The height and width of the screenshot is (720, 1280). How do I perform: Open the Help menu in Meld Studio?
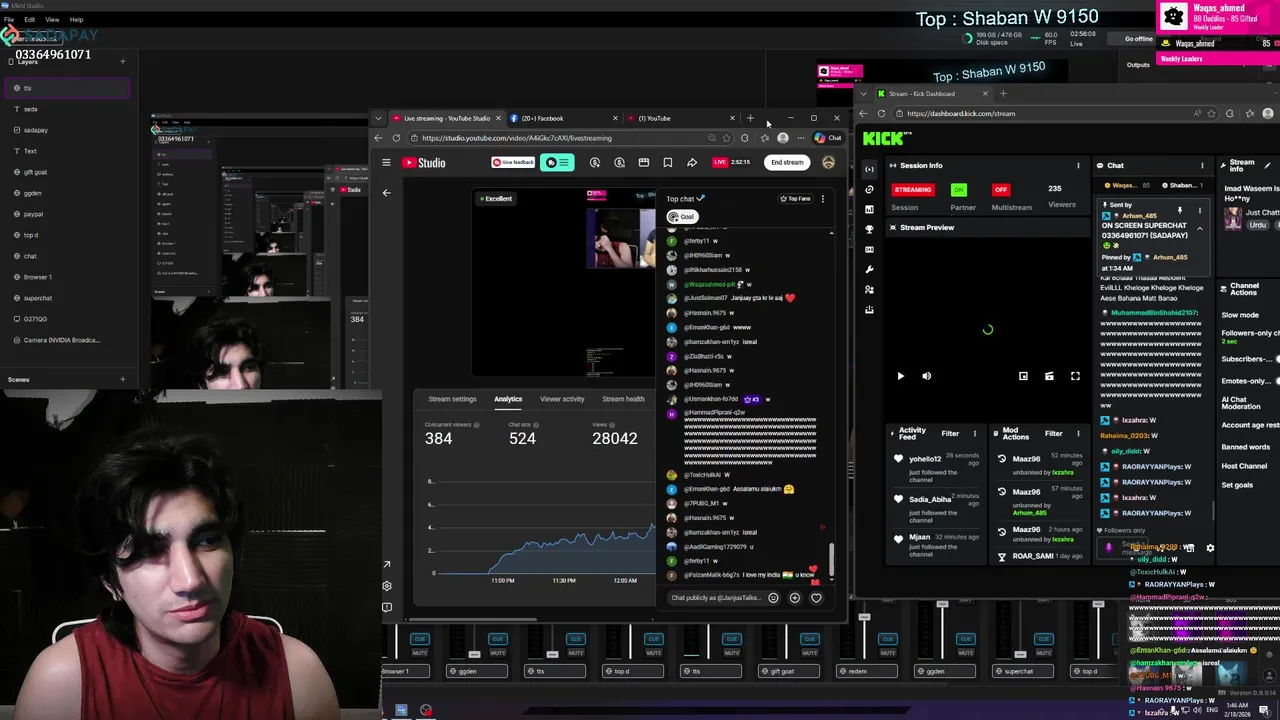(76, 19)
